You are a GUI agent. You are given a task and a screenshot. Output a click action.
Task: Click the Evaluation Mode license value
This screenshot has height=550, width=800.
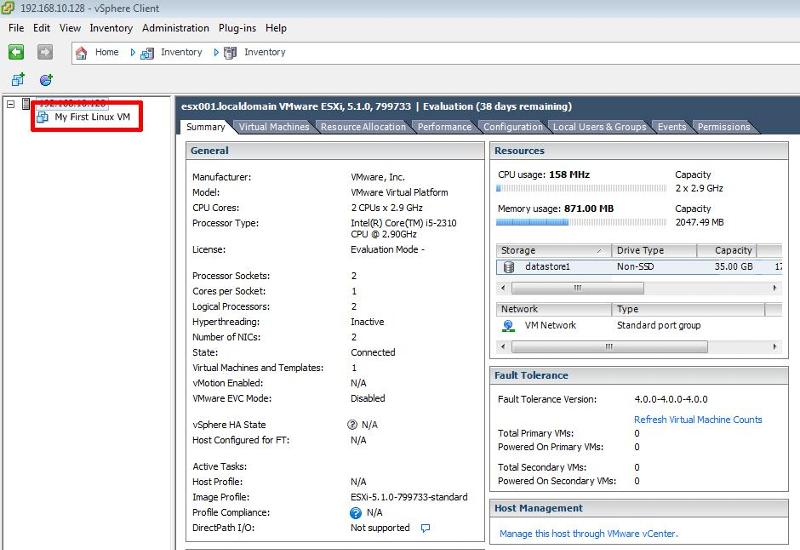pyautogui.click(x=387, y=250)
